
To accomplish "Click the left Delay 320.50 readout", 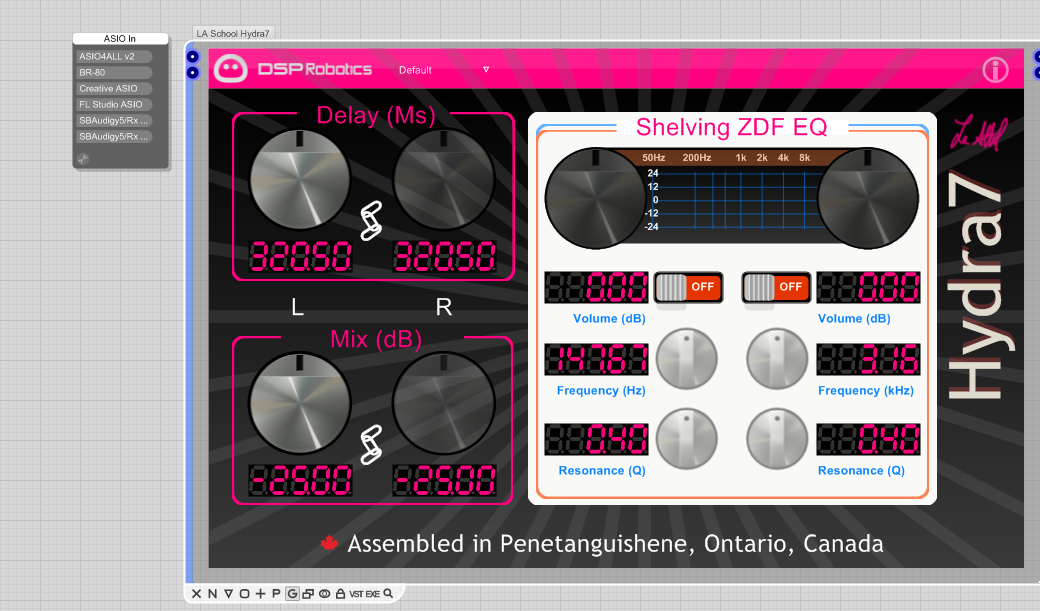I will point(300,257).
